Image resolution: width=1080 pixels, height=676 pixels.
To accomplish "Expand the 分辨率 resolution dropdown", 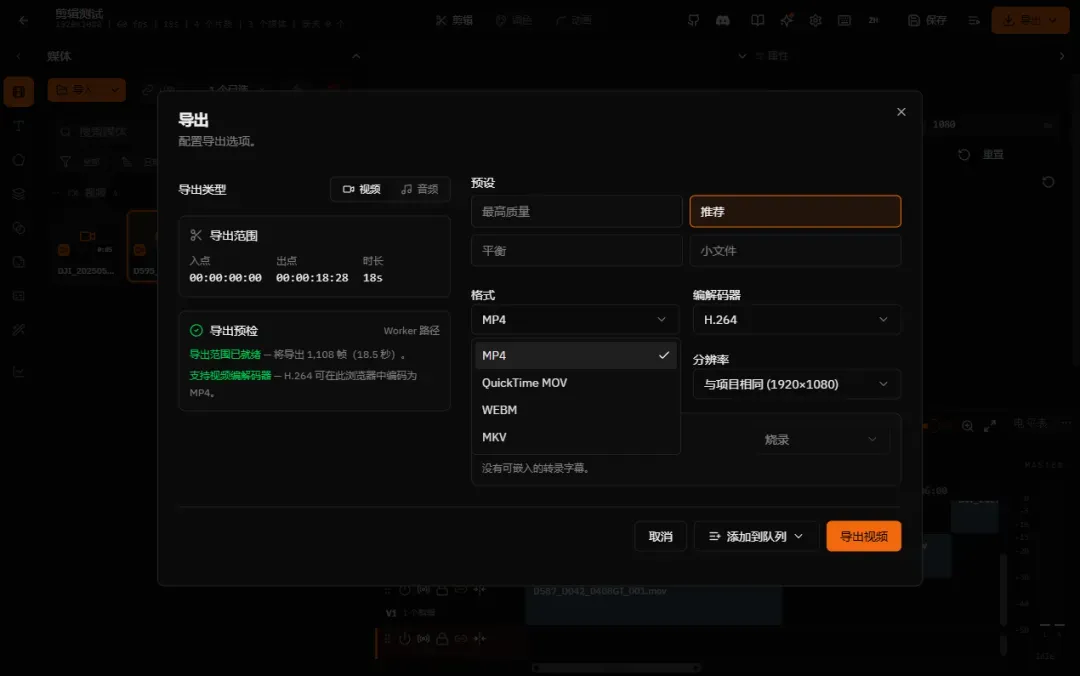I will tap(796, 385).
